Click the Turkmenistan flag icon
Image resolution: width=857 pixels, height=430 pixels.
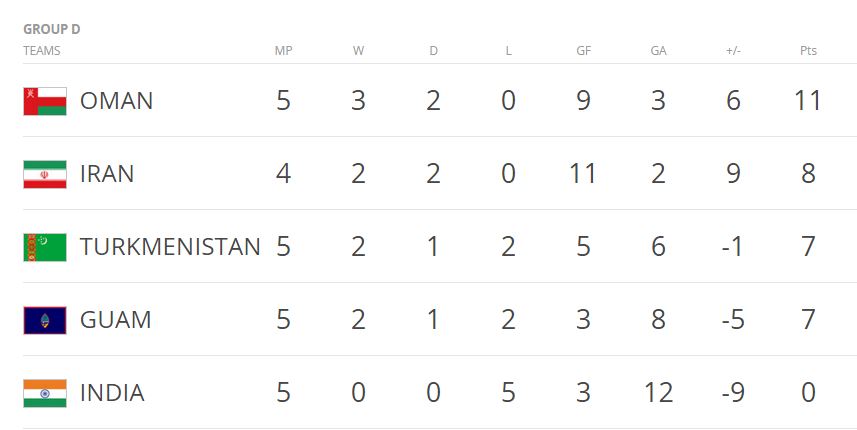point(45,247)
